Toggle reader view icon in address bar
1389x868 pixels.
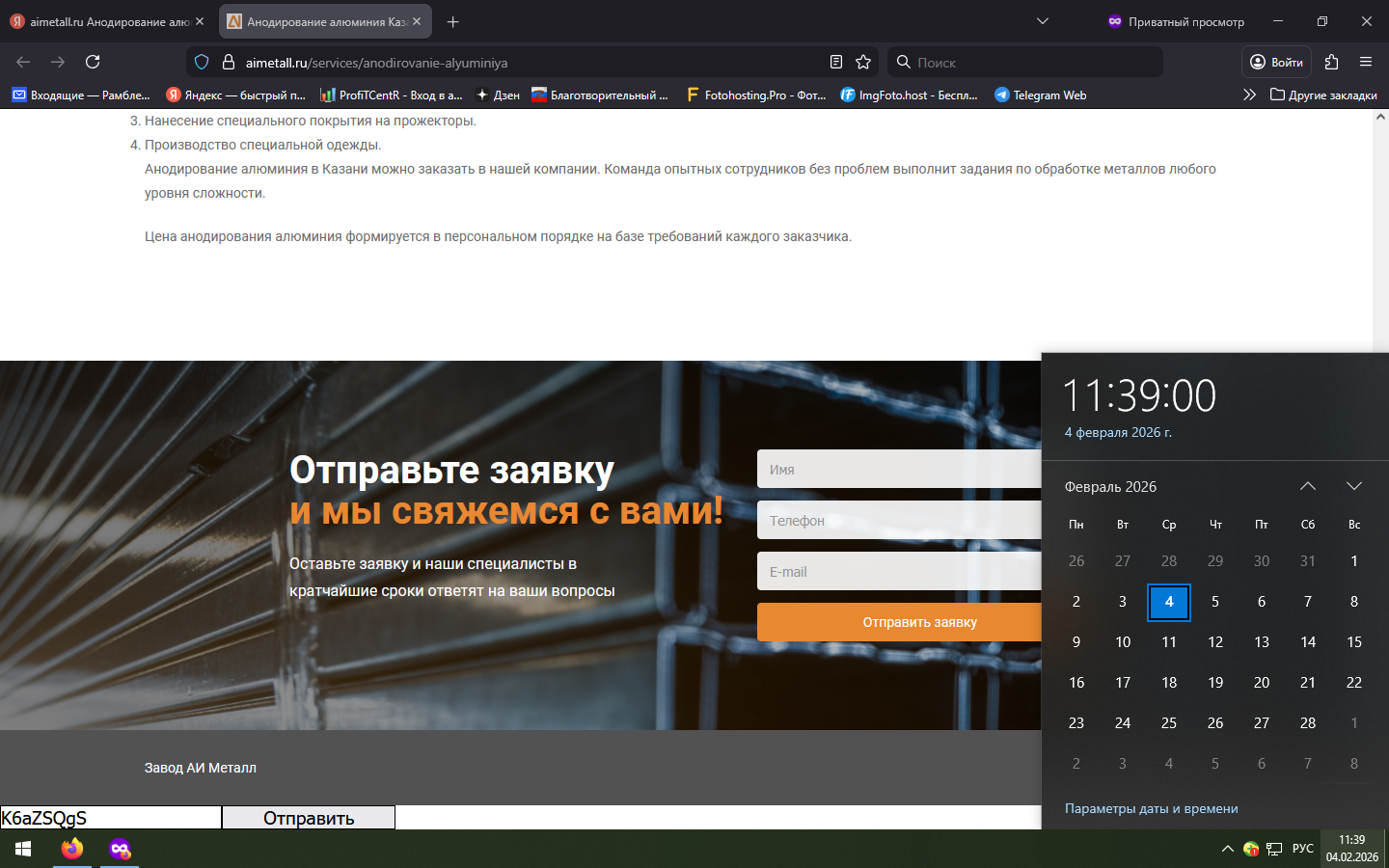[836, 62]
